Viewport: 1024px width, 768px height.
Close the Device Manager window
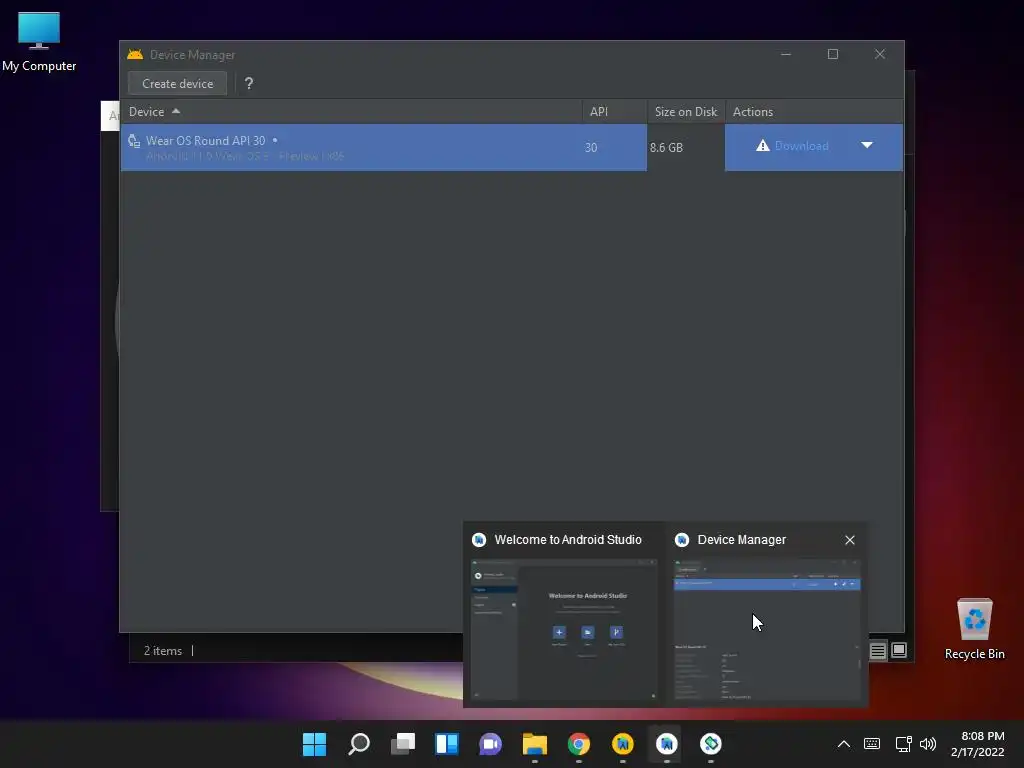[880, 54]
